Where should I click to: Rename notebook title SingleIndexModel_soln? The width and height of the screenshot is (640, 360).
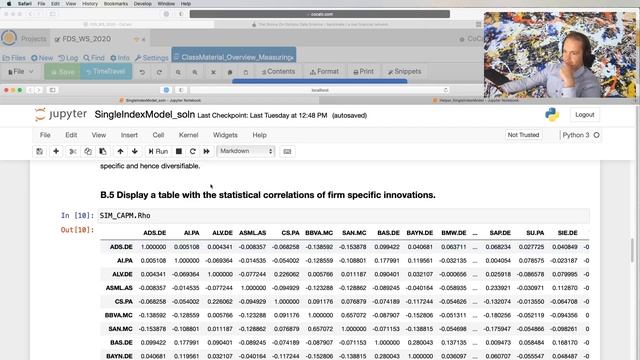point(144,115)
